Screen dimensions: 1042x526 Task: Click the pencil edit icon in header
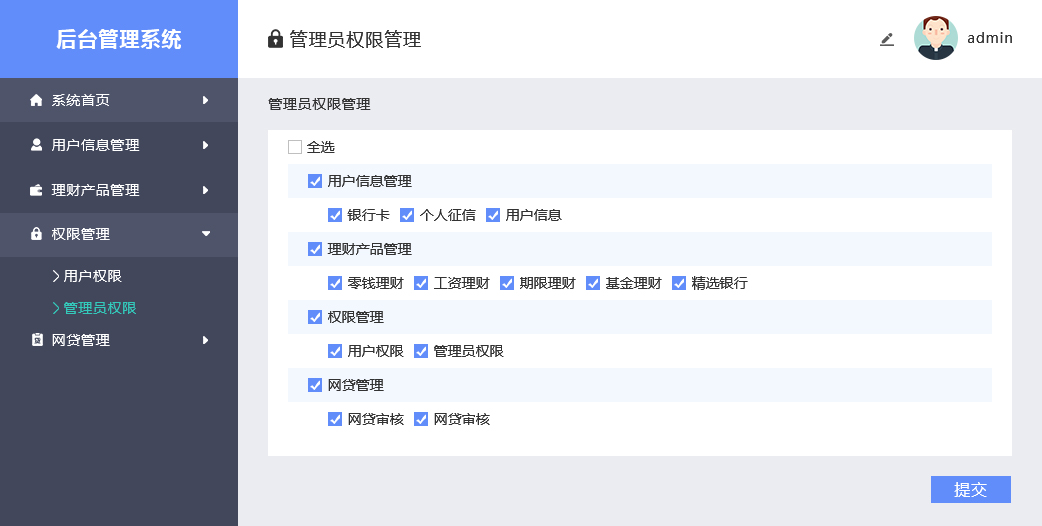pyautogui.click(x=886, y=39)
